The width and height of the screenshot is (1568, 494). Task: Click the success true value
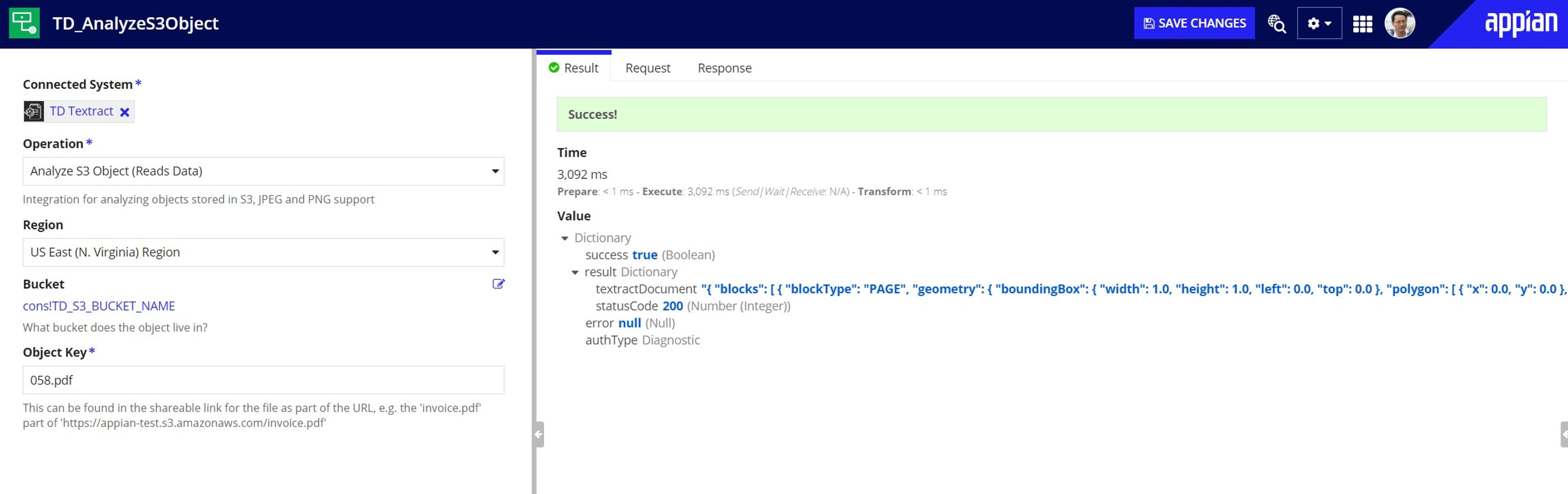pos(645,255)
